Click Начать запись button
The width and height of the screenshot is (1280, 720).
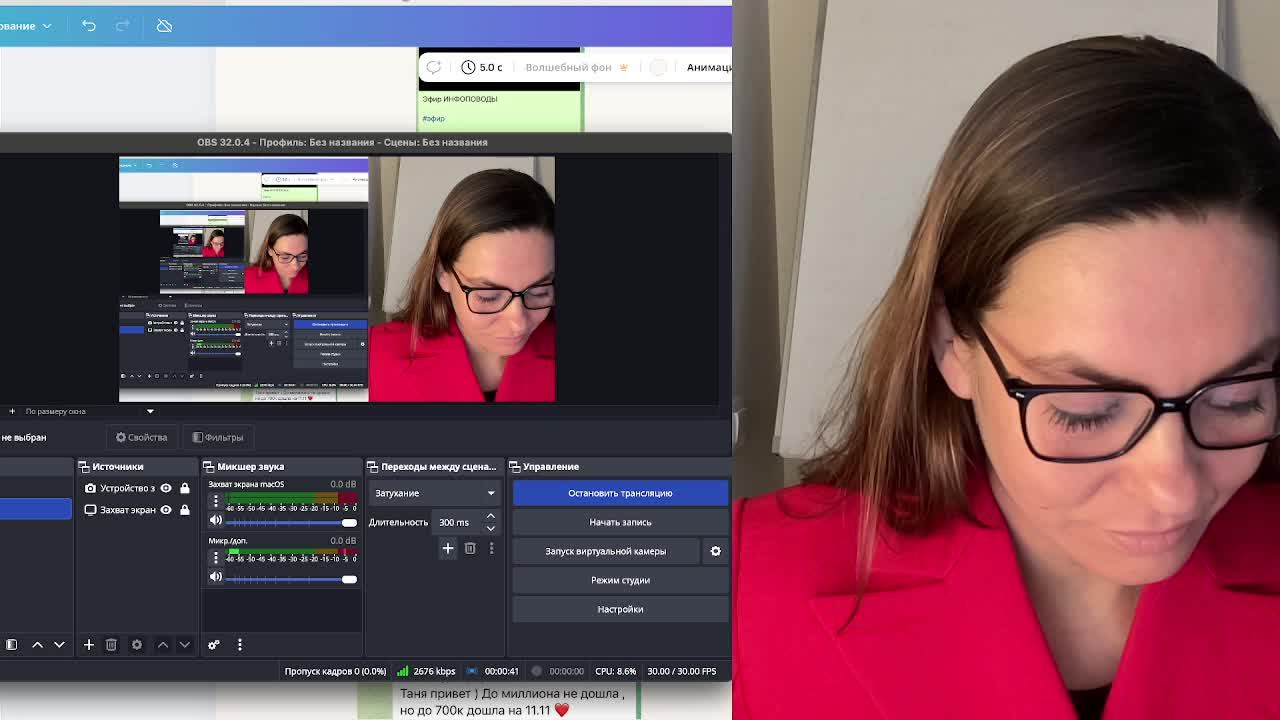pyautogui.click(x=620, y=522)
